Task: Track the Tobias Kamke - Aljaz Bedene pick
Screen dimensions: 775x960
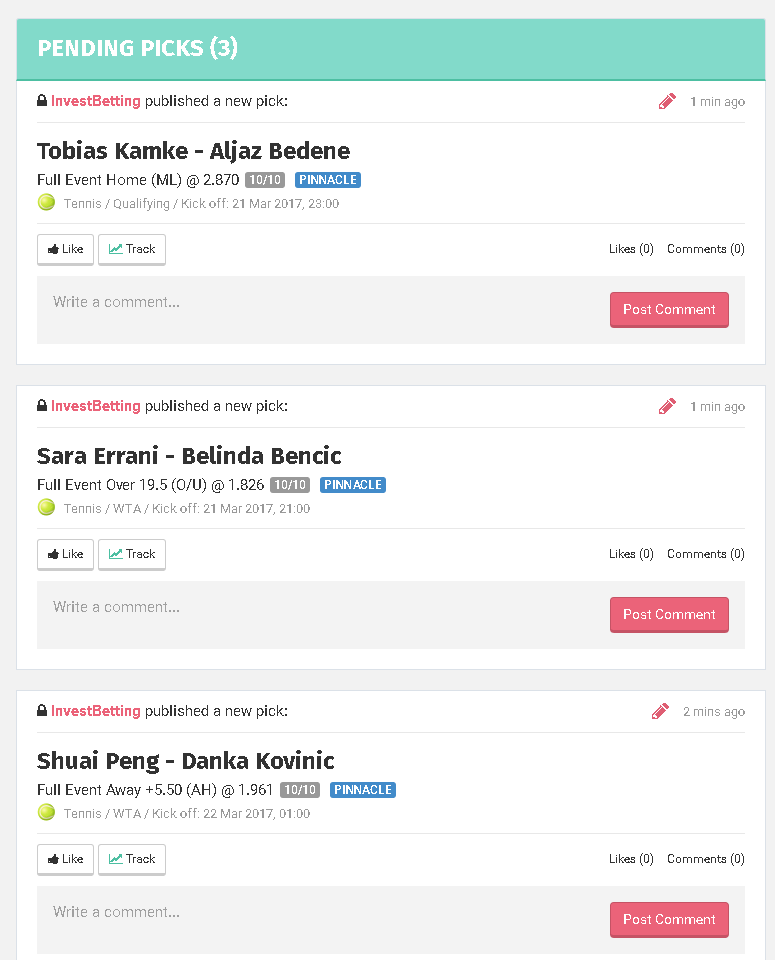Action: 132,249
